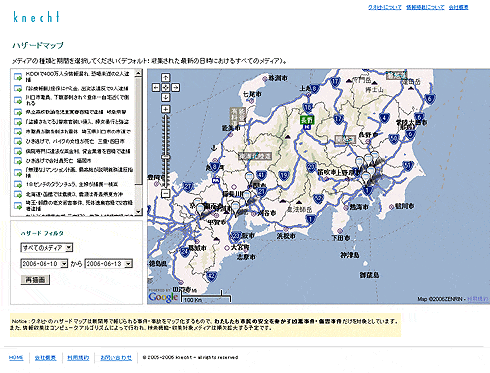The image size is (490, 373).
Task: Click the route 19 shield on the map
Action: pyautogui.click(x=284, y=176)
